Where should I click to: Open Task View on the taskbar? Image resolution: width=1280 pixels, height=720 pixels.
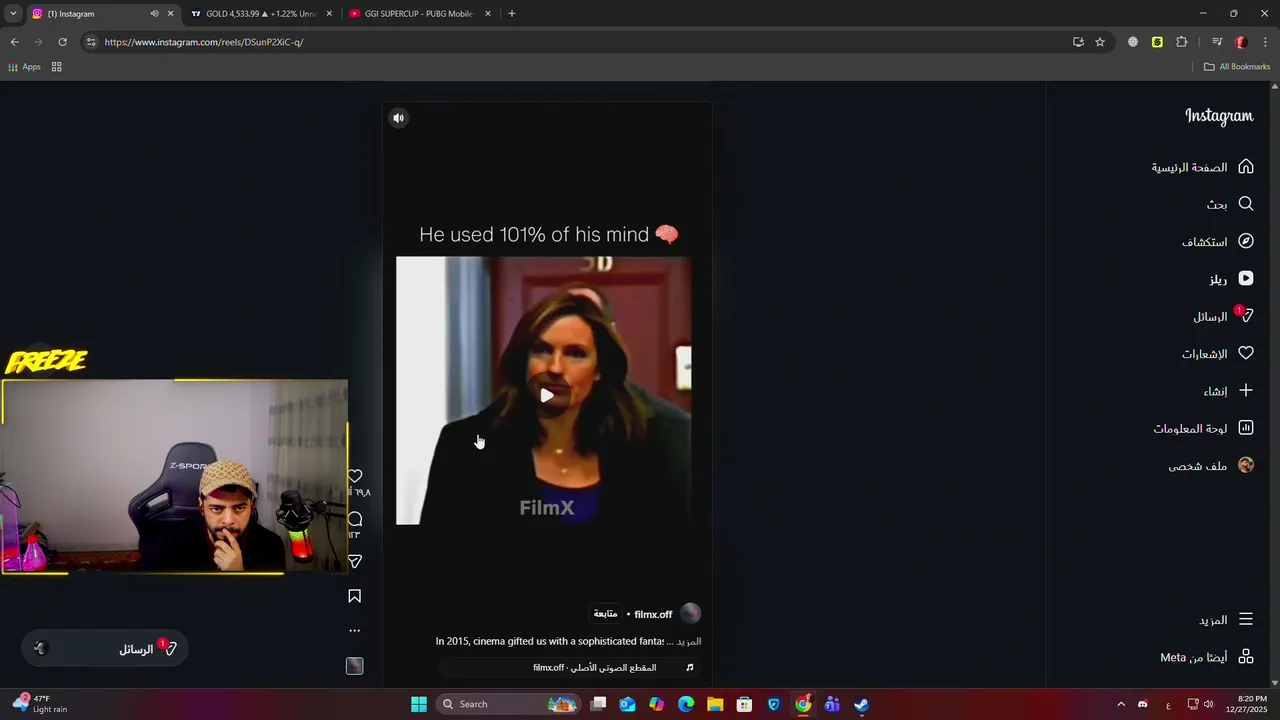pyautogui.click(x=598, y=704)
